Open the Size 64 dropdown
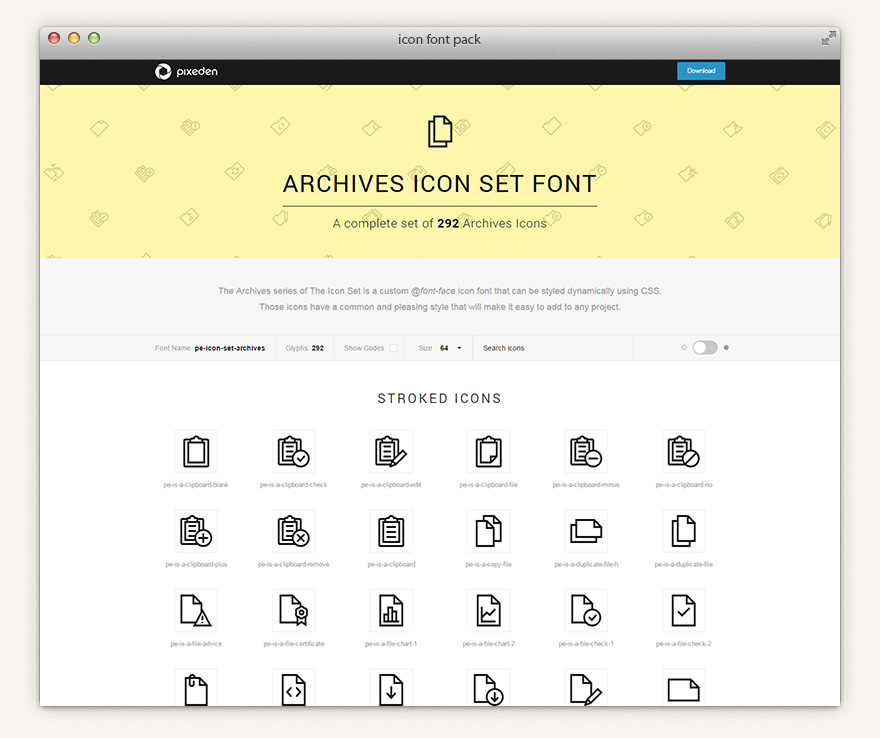The width and height of the screenshot is (880, 738). tap(451, 348)
